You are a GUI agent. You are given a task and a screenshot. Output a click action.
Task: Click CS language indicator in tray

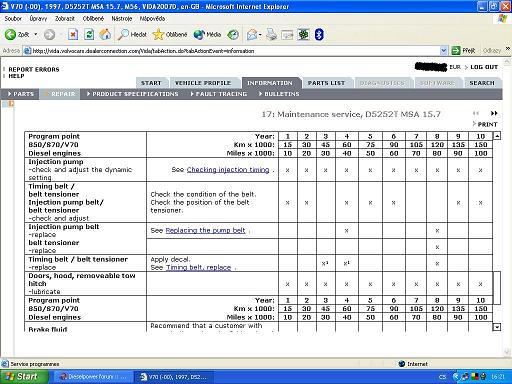click(x=442, y=377)
